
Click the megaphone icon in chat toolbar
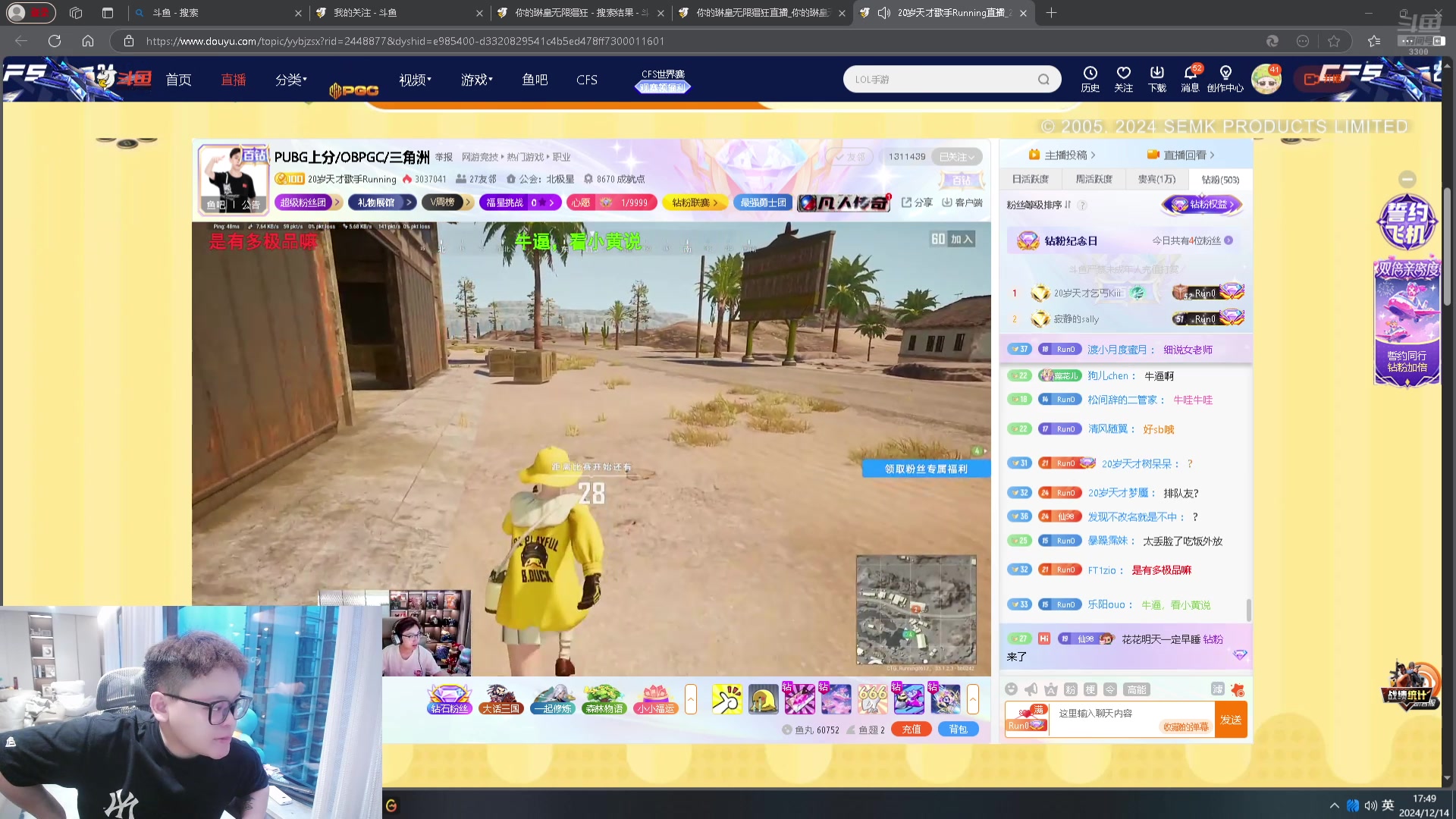coord(1031,689)
